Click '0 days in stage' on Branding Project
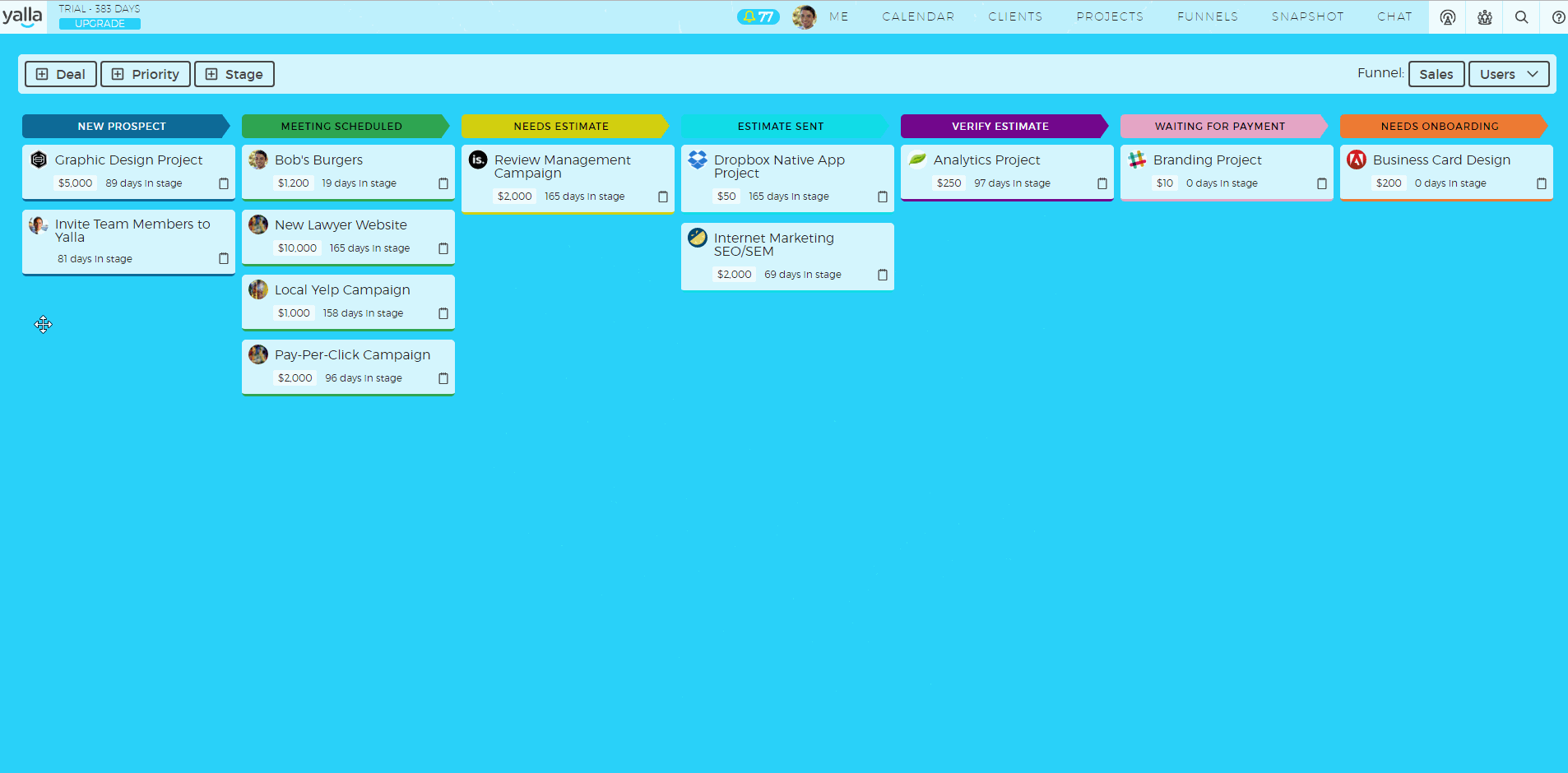The height and width of the screenshot is (773, 1568). [x=1222, y=183]
